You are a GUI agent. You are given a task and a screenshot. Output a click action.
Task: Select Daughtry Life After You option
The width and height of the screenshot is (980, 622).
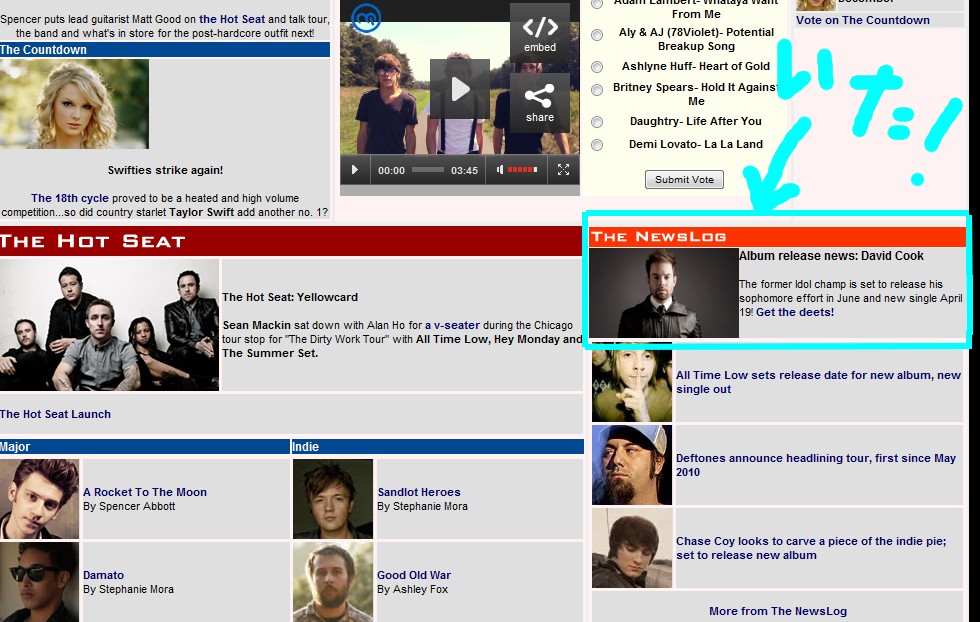[x=598, y=122]
